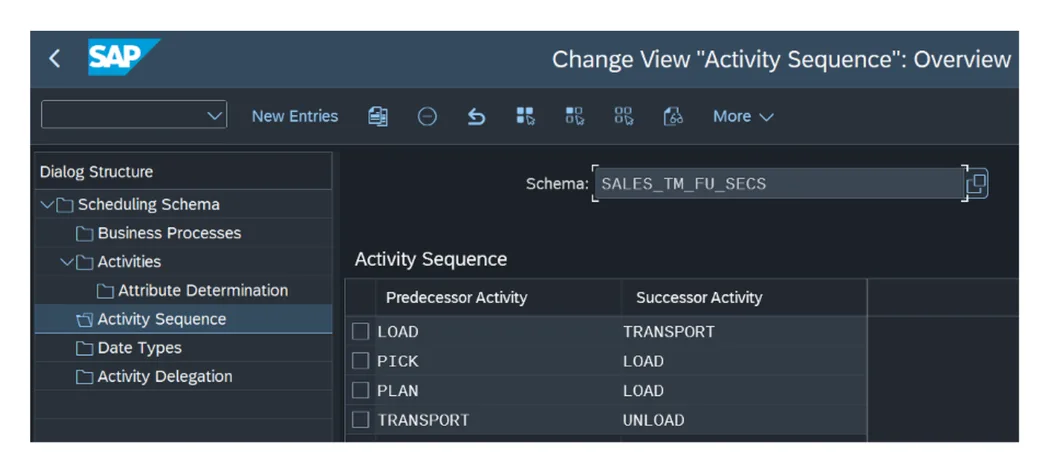This screenshot has height=474, width=1050.
Task: Click the Date Types folder icon
Action: 84,349
